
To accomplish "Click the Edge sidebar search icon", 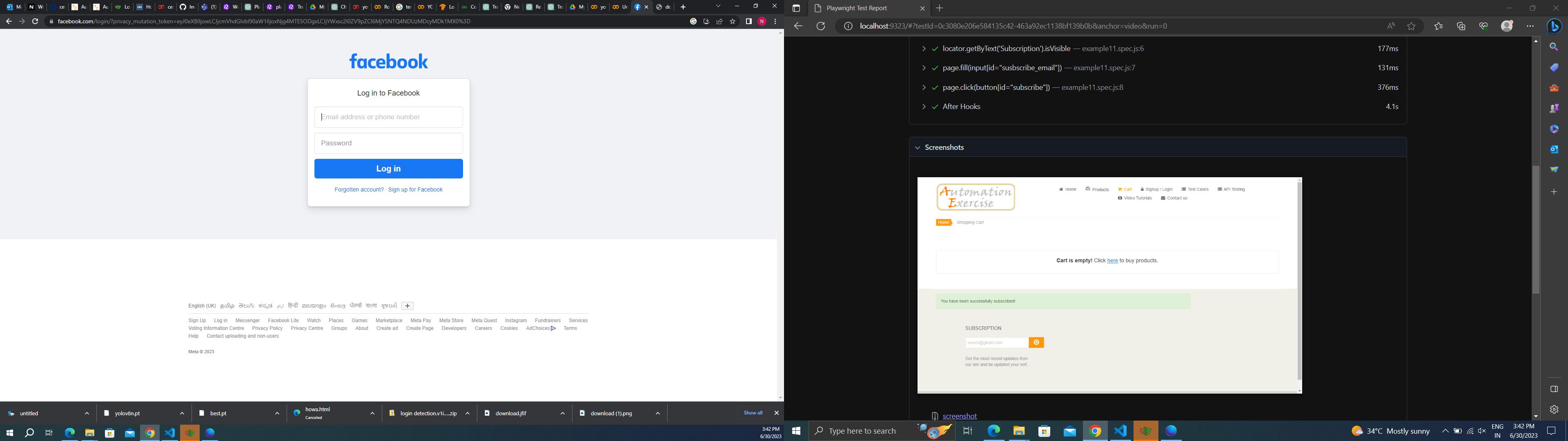I will pyautogui.click(x=1554, y=47).
